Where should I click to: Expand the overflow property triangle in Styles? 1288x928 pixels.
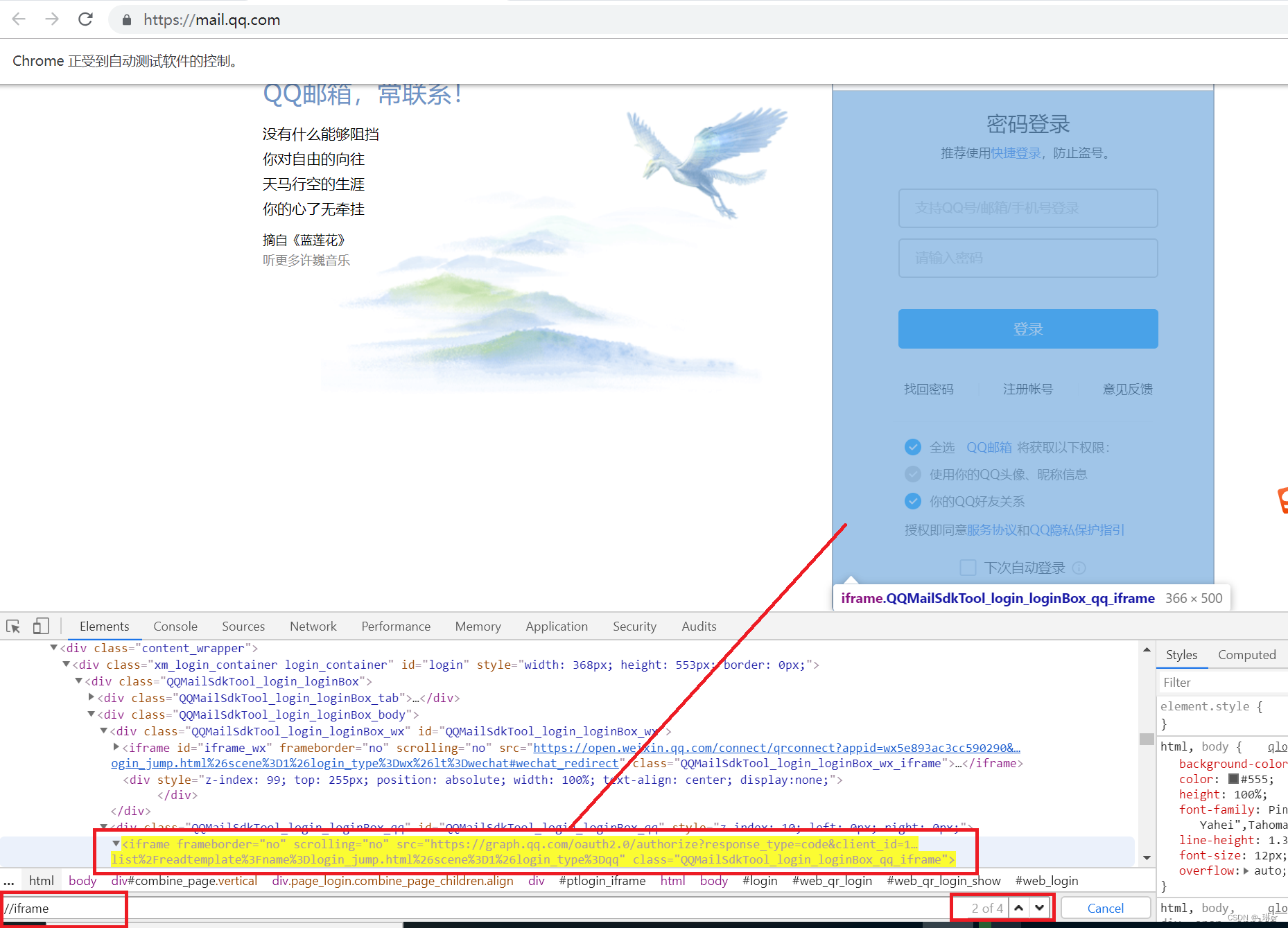tap(1246, 871)
